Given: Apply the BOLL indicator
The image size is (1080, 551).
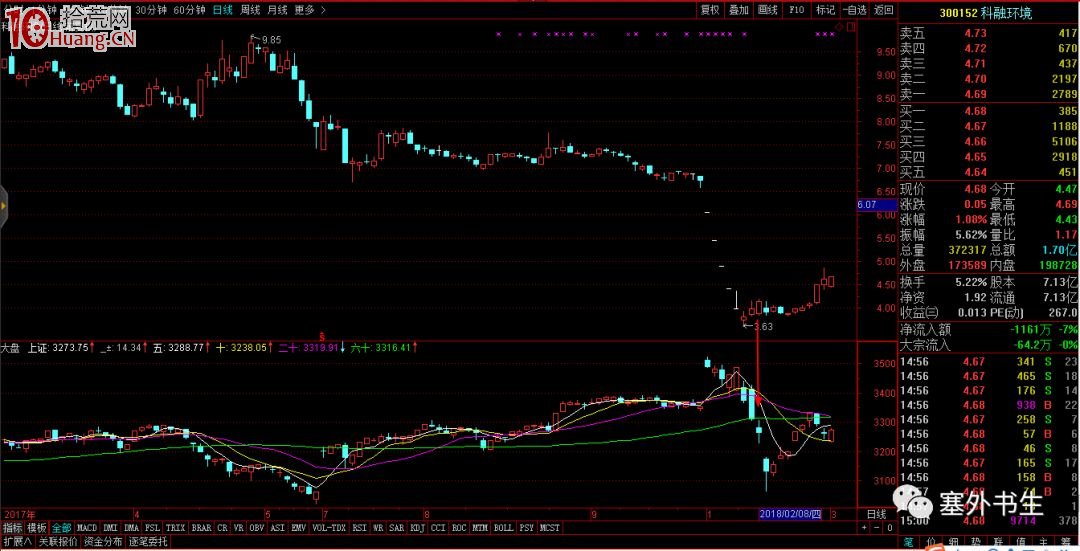Looking at the screenshot, I should pyautogui.click(x=503, y=528).
